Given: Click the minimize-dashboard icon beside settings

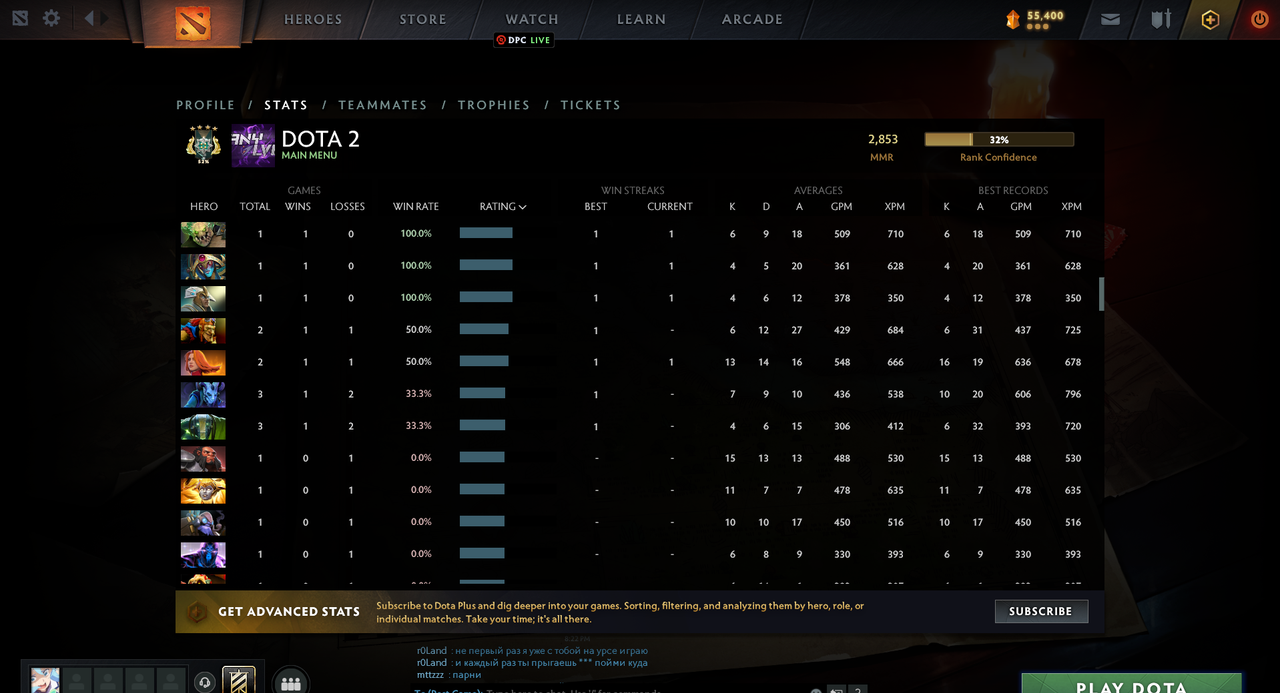Looking at the screenshot, I should (x=21, y=18).
